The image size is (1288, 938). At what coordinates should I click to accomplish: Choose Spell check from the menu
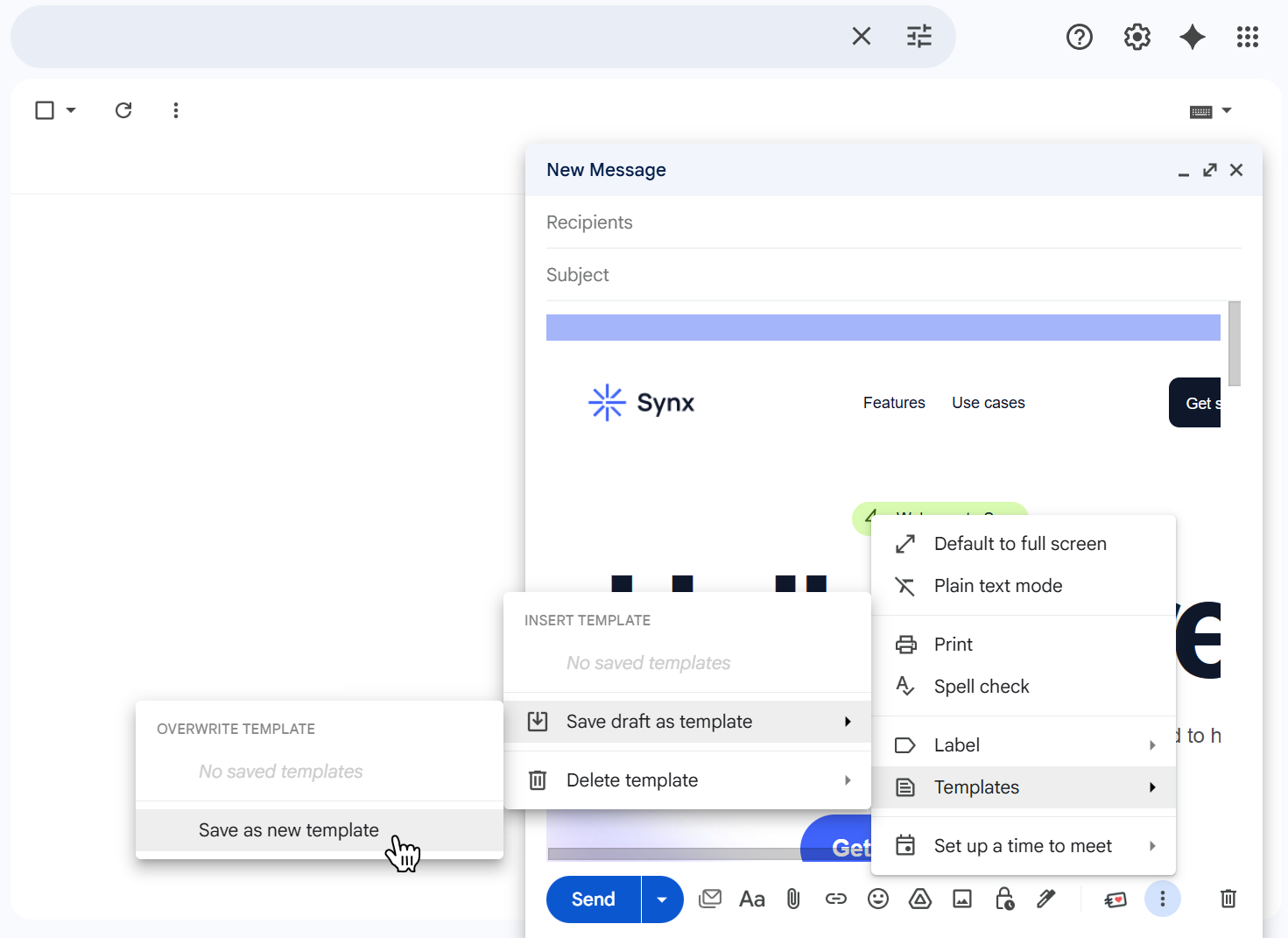click(x=1024, y=687)
